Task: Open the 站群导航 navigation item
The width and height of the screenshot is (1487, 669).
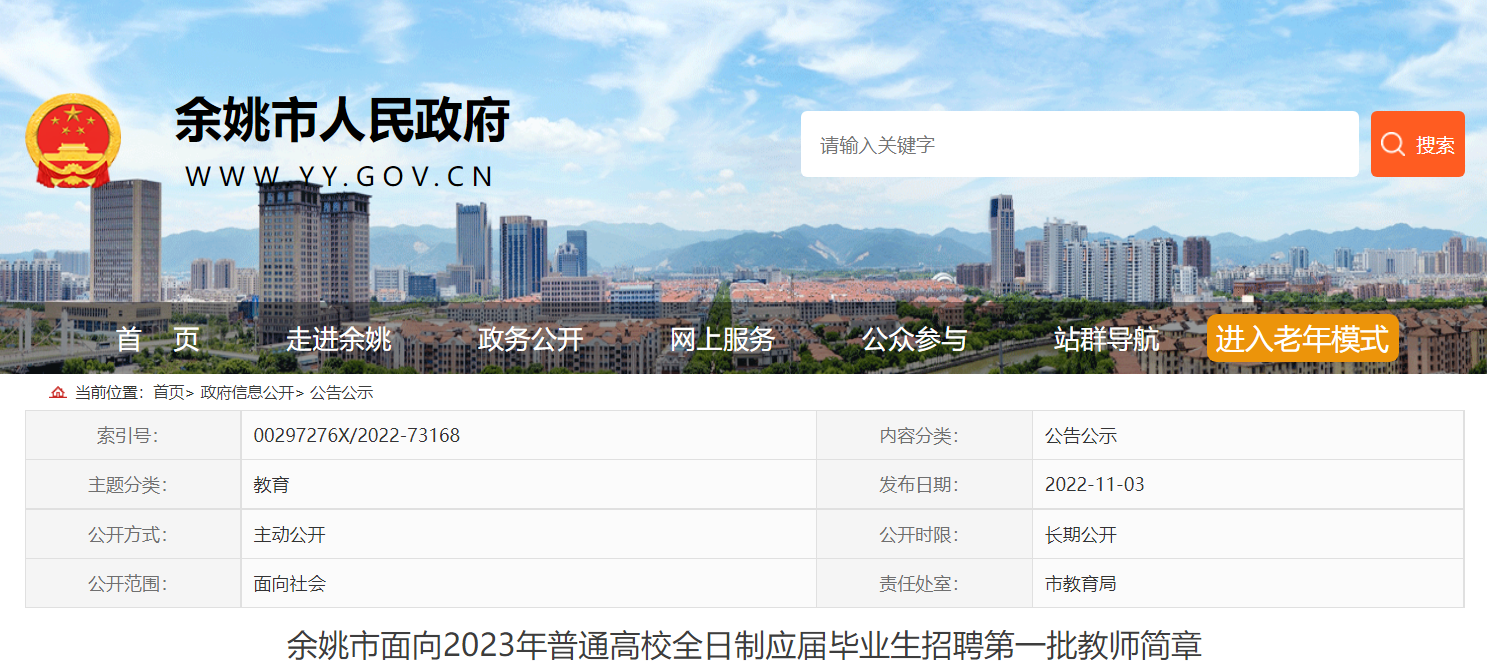Action: [x=1106, y=339]
